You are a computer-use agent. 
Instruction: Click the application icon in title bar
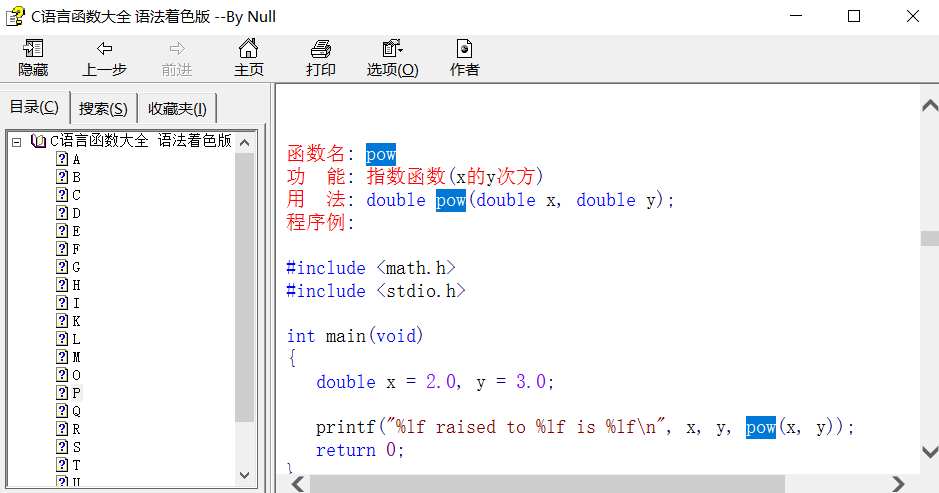[x=16, y=16]
